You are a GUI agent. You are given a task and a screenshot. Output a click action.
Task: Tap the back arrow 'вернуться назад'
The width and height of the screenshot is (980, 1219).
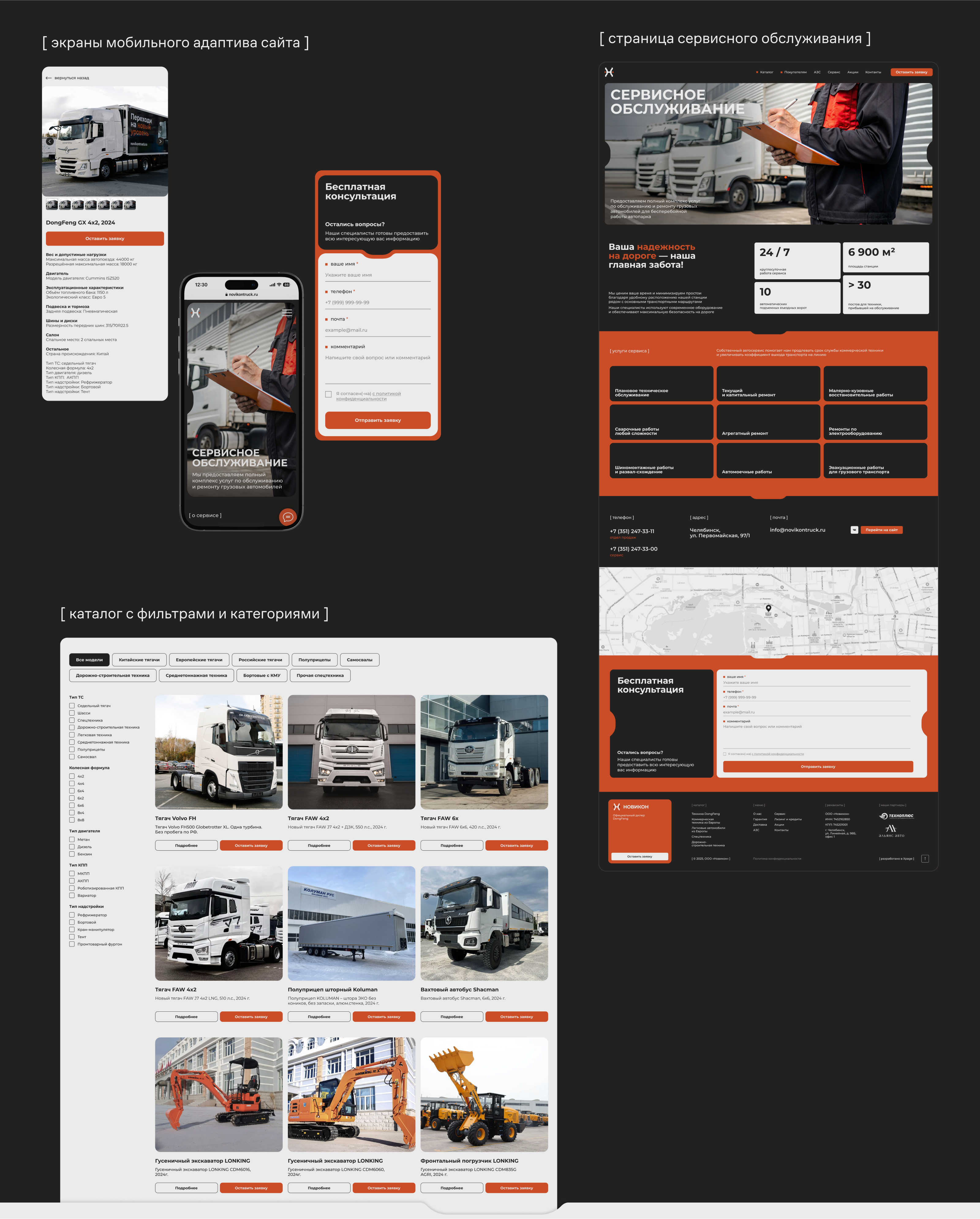(49, 78)
